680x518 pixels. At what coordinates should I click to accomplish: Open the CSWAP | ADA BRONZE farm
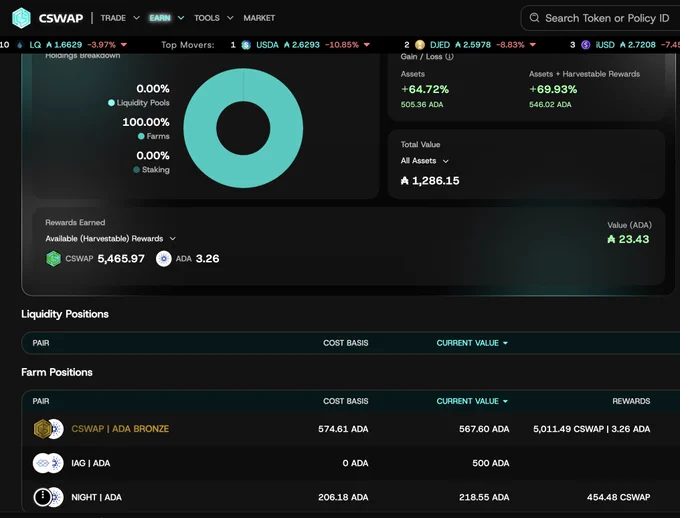tap(120, 429)
